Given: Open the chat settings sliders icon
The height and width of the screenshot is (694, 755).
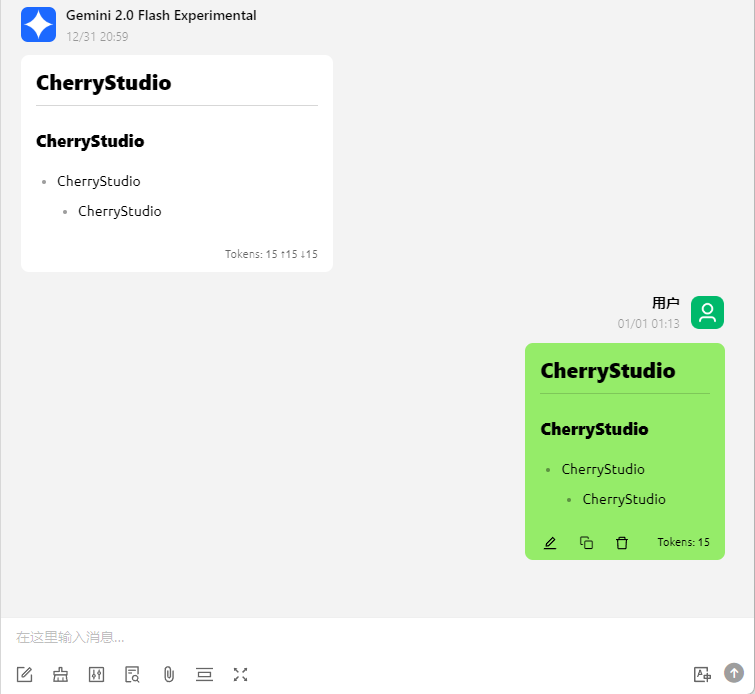Looking at the screenshot, I should coord(97,674).
